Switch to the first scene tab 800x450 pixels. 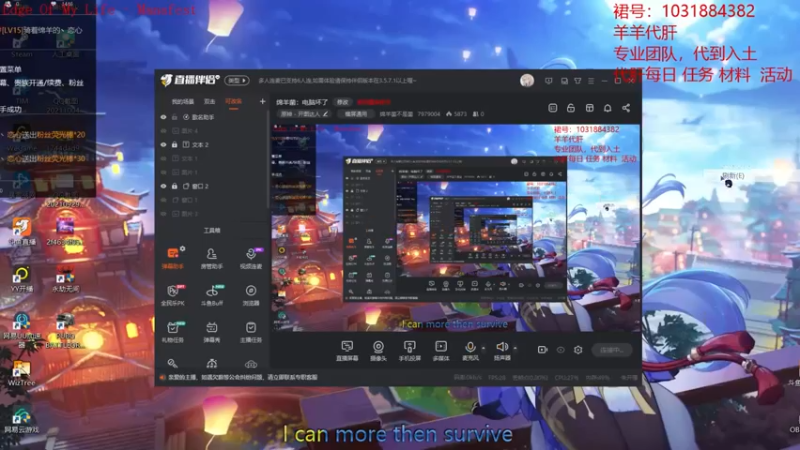point(183,102)
